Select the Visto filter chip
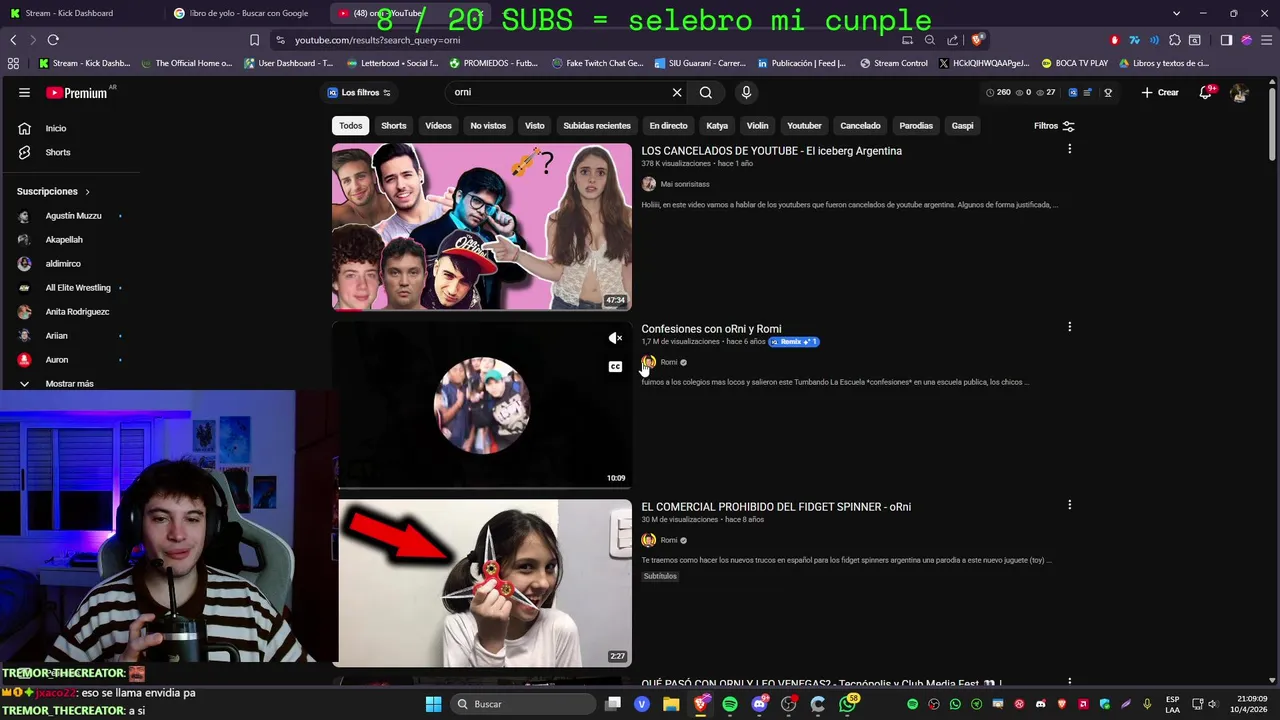Viewport: 1280px width, 720px height. [535, 126]
